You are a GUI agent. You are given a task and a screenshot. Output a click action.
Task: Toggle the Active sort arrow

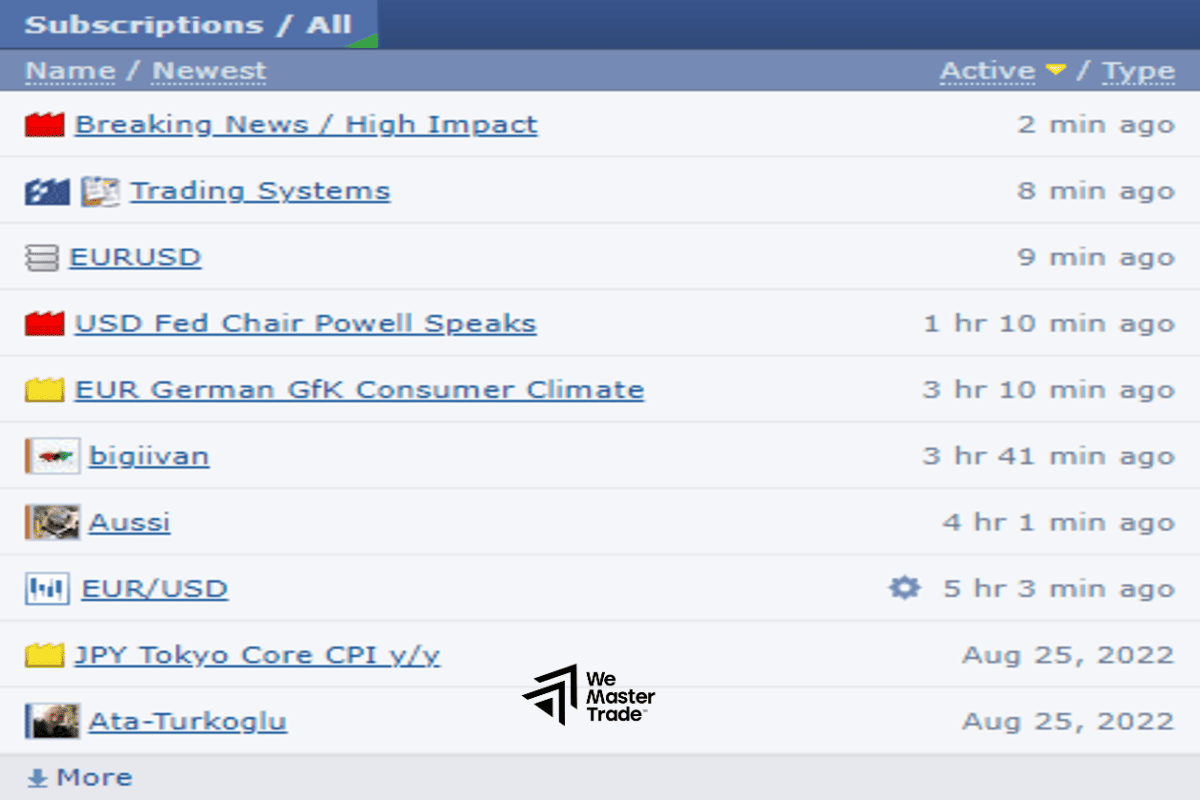tap(1055, 70)
